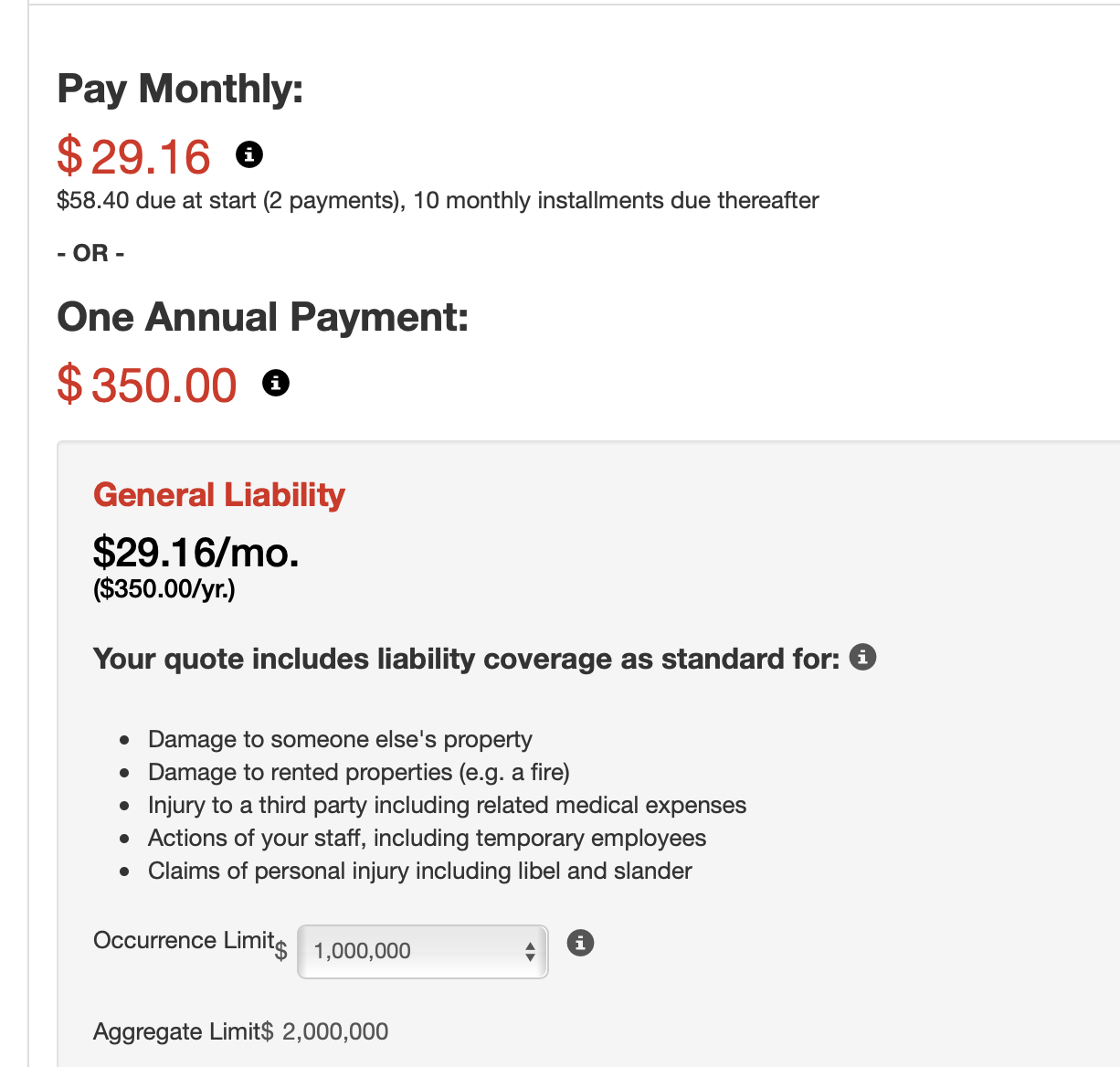Click the One Annual Payment heading

click(x=262, y=317)
